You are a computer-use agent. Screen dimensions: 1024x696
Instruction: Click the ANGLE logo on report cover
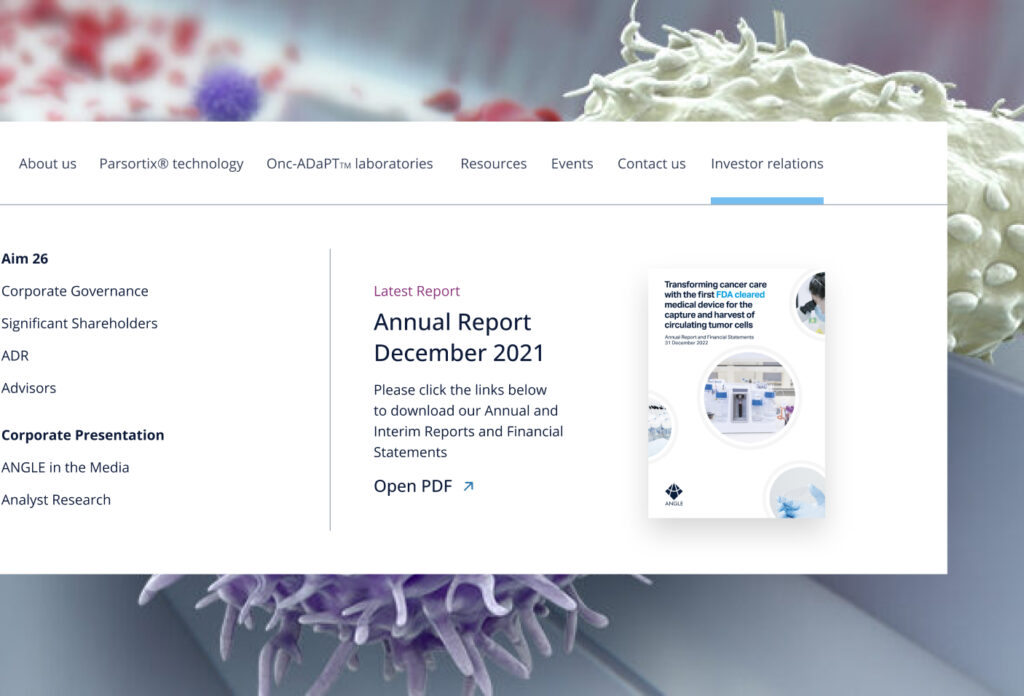(674, 494)
